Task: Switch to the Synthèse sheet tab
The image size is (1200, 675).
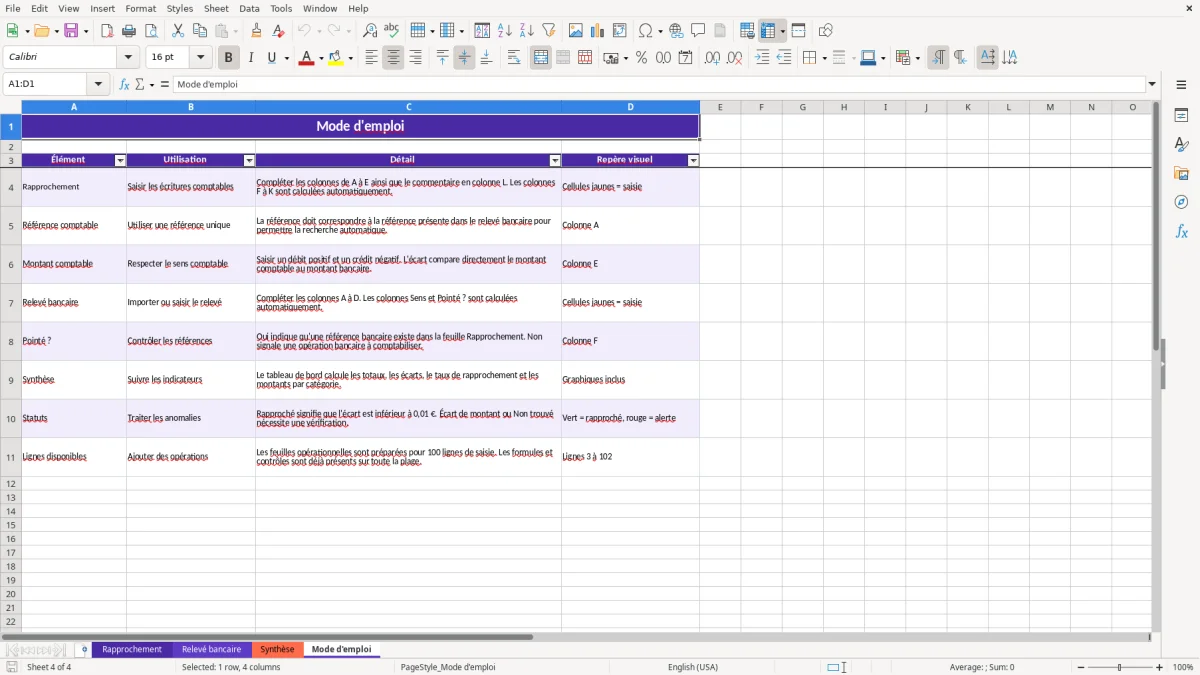Action: click(x=277, y=649)
